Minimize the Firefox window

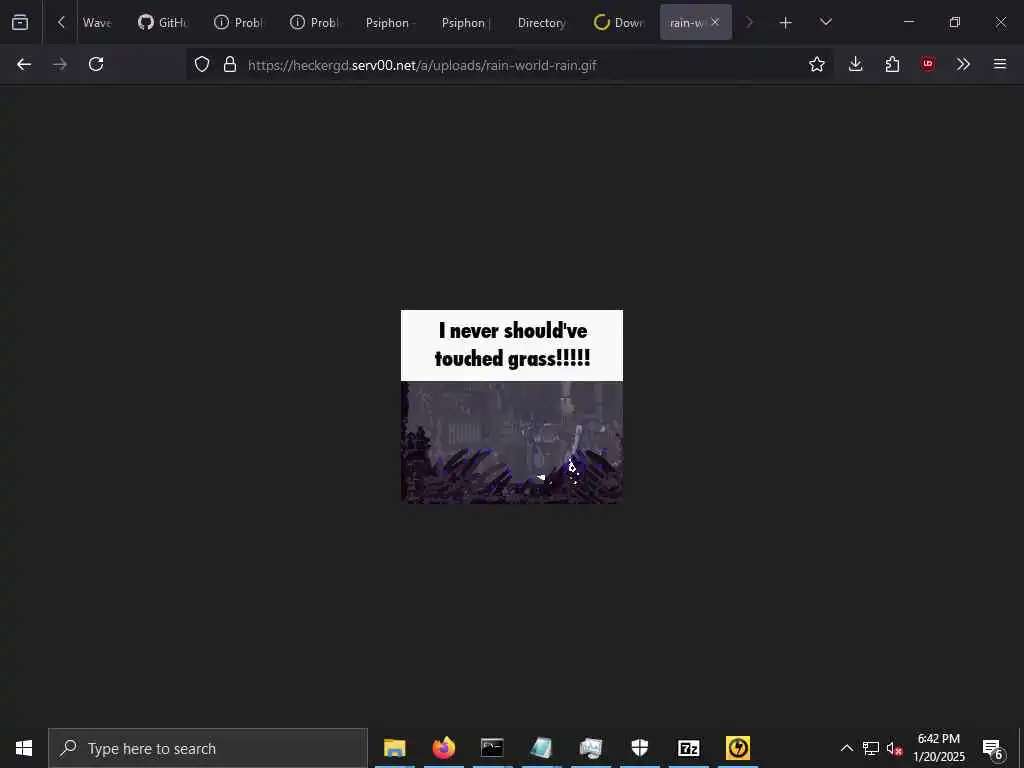click(909, 22)
